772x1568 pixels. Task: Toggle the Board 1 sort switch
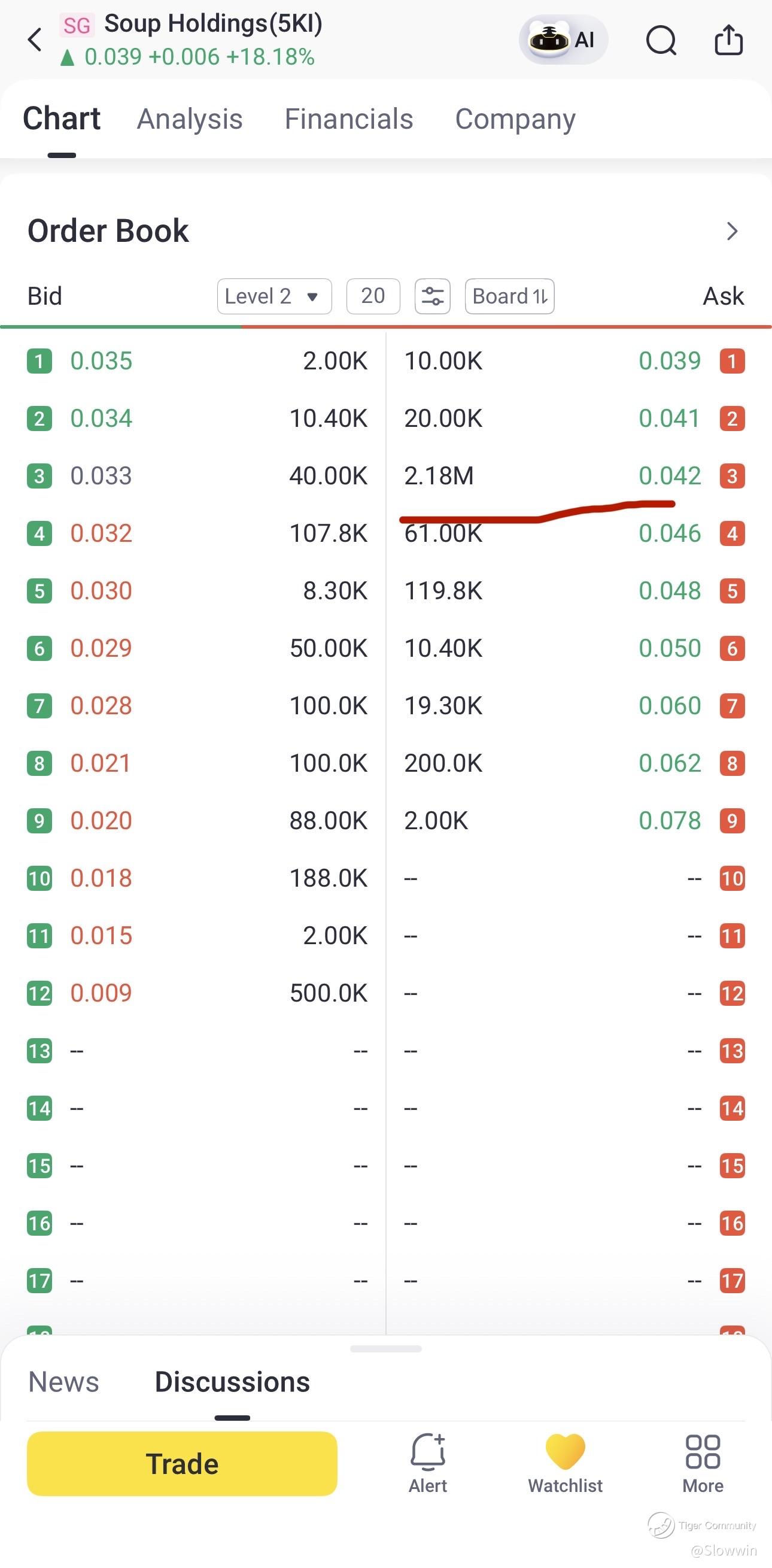pos(509,296)
